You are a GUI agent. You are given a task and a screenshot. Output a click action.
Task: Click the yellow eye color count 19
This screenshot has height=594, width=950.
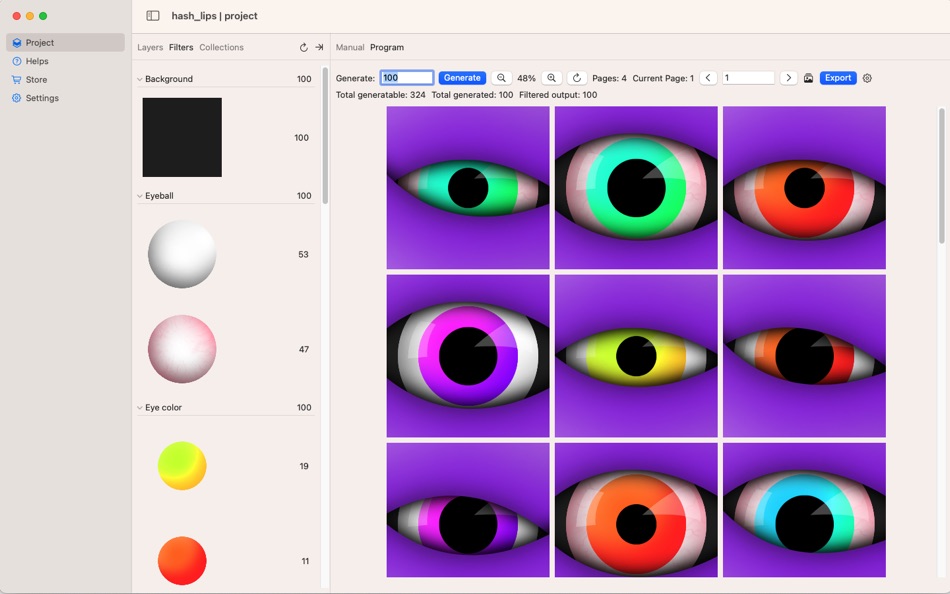point(304,466)
